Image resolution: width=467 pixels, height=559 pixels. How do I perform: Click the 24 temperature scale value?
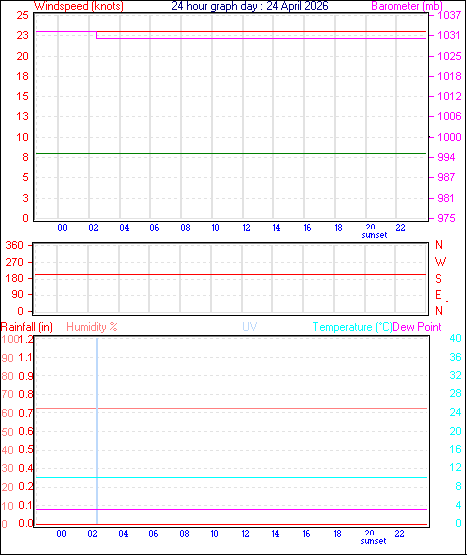click(455, 412)
